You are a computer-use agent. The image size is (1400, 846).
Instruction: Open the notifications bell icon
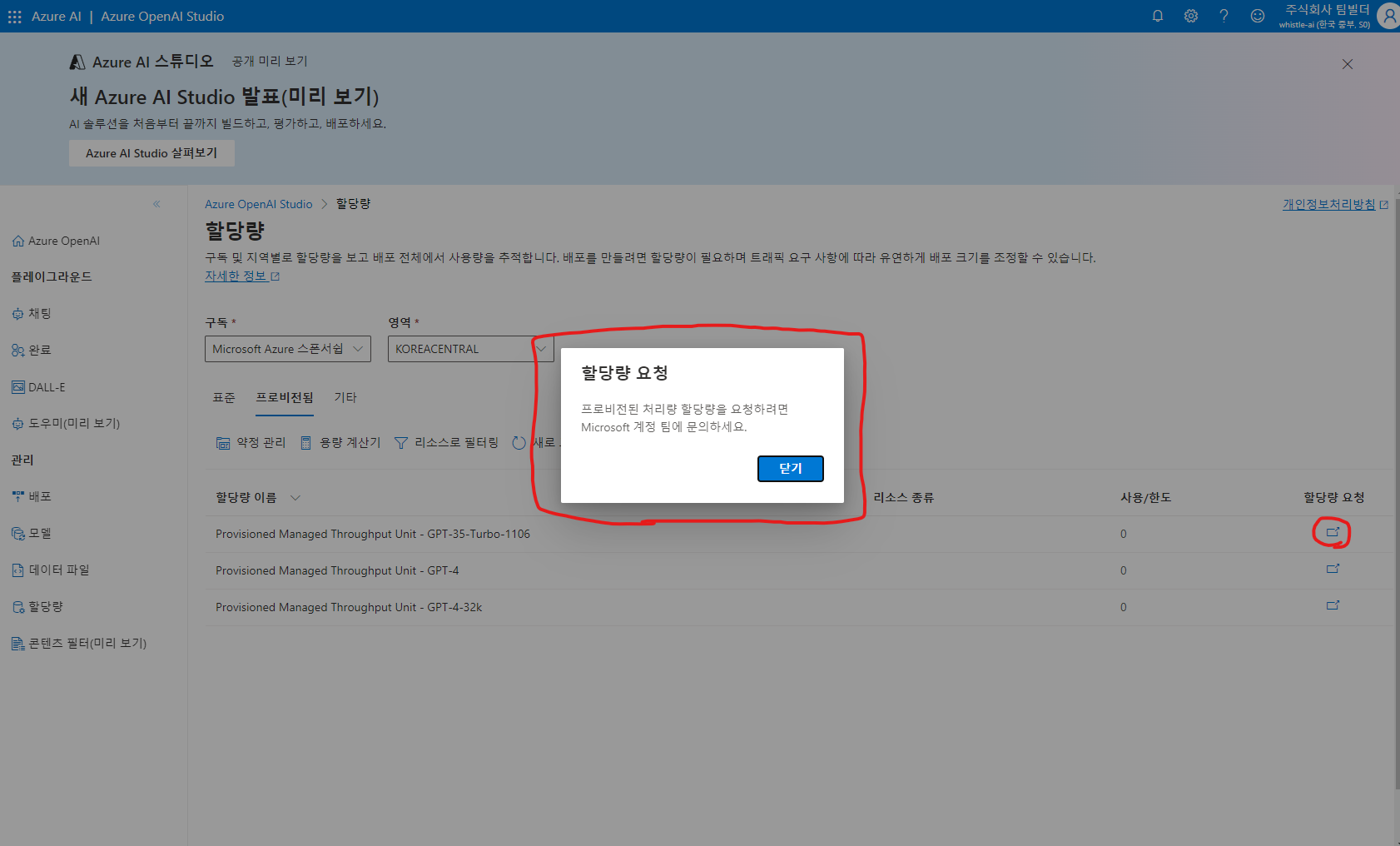1158,16
